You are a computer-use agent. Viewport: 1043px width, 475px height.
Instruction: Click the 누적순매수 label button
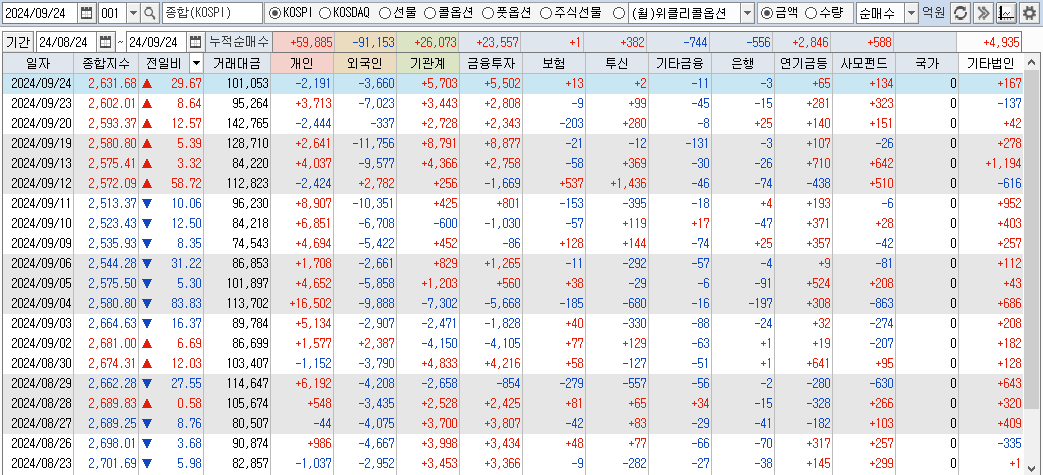(x=238, y=42)
